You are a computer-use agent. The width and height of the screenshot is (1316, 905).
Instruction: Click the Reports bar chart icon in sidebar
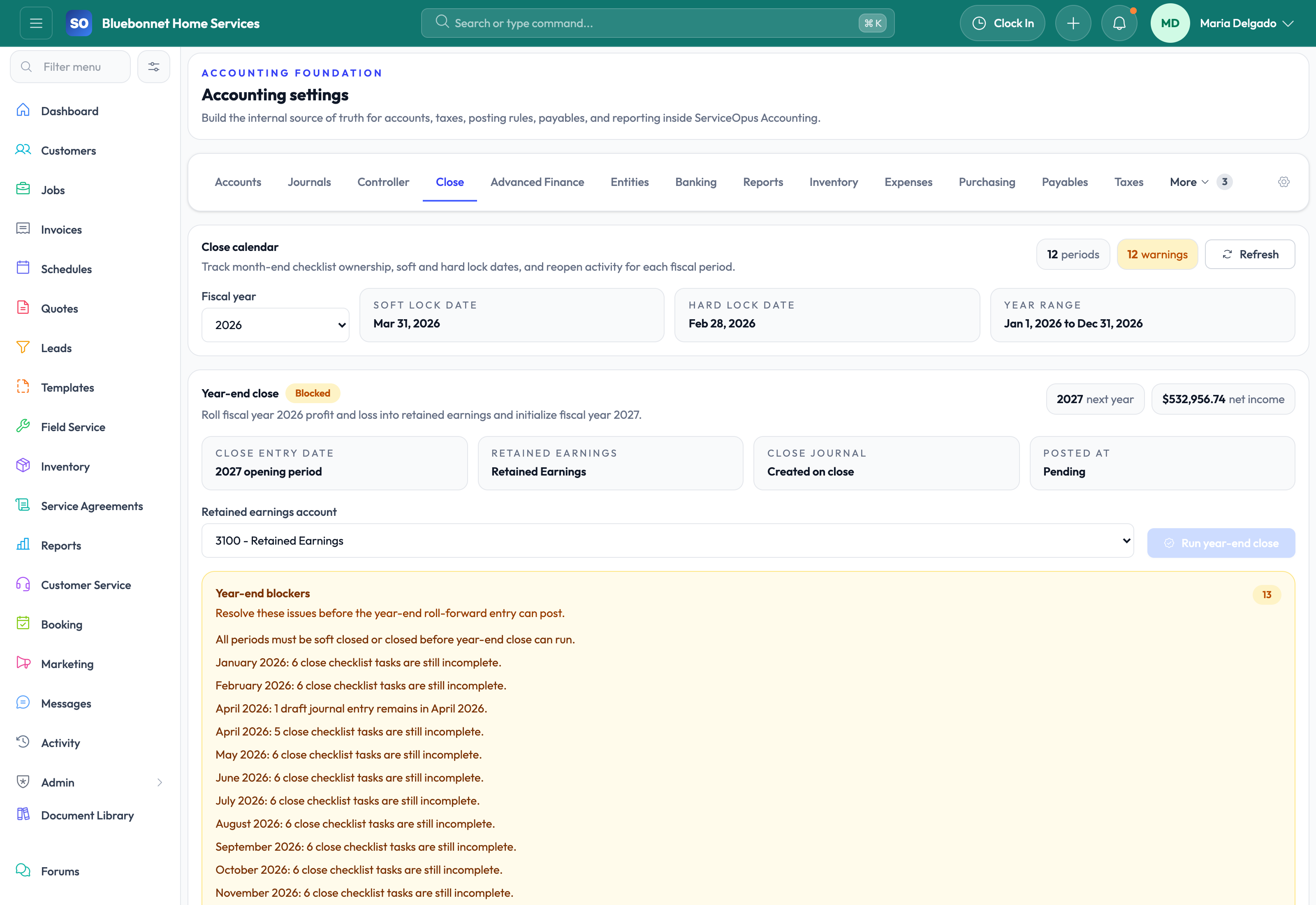tap(23, 544)
